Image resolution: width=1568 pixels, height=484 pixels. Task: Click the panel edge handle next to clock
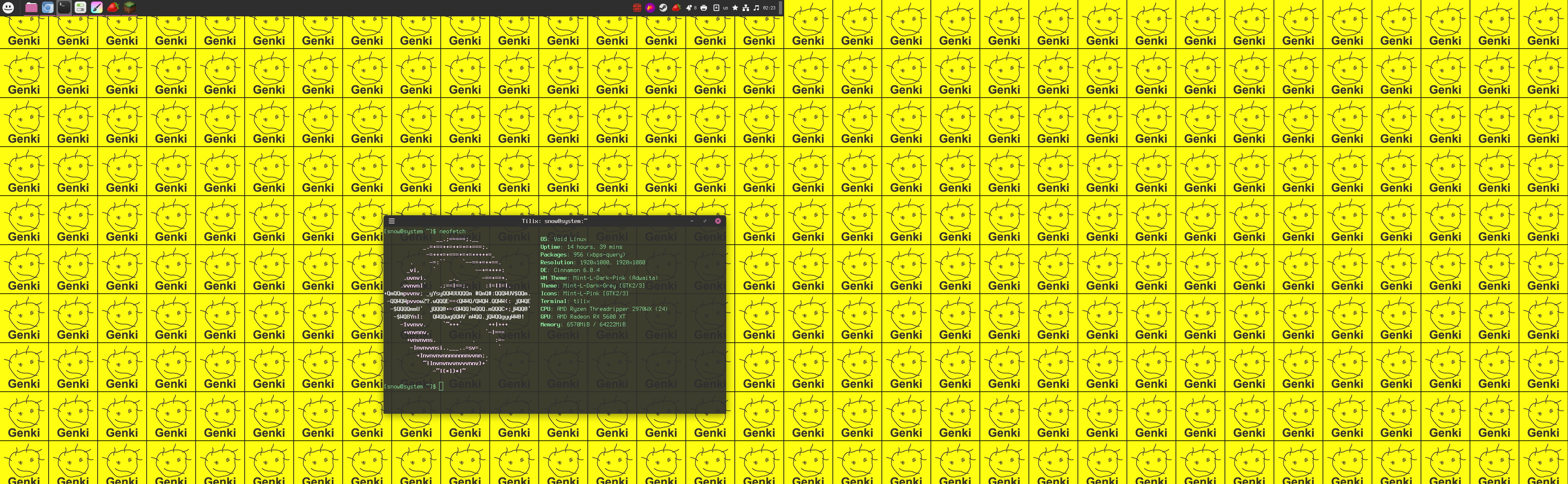[781, 8]
